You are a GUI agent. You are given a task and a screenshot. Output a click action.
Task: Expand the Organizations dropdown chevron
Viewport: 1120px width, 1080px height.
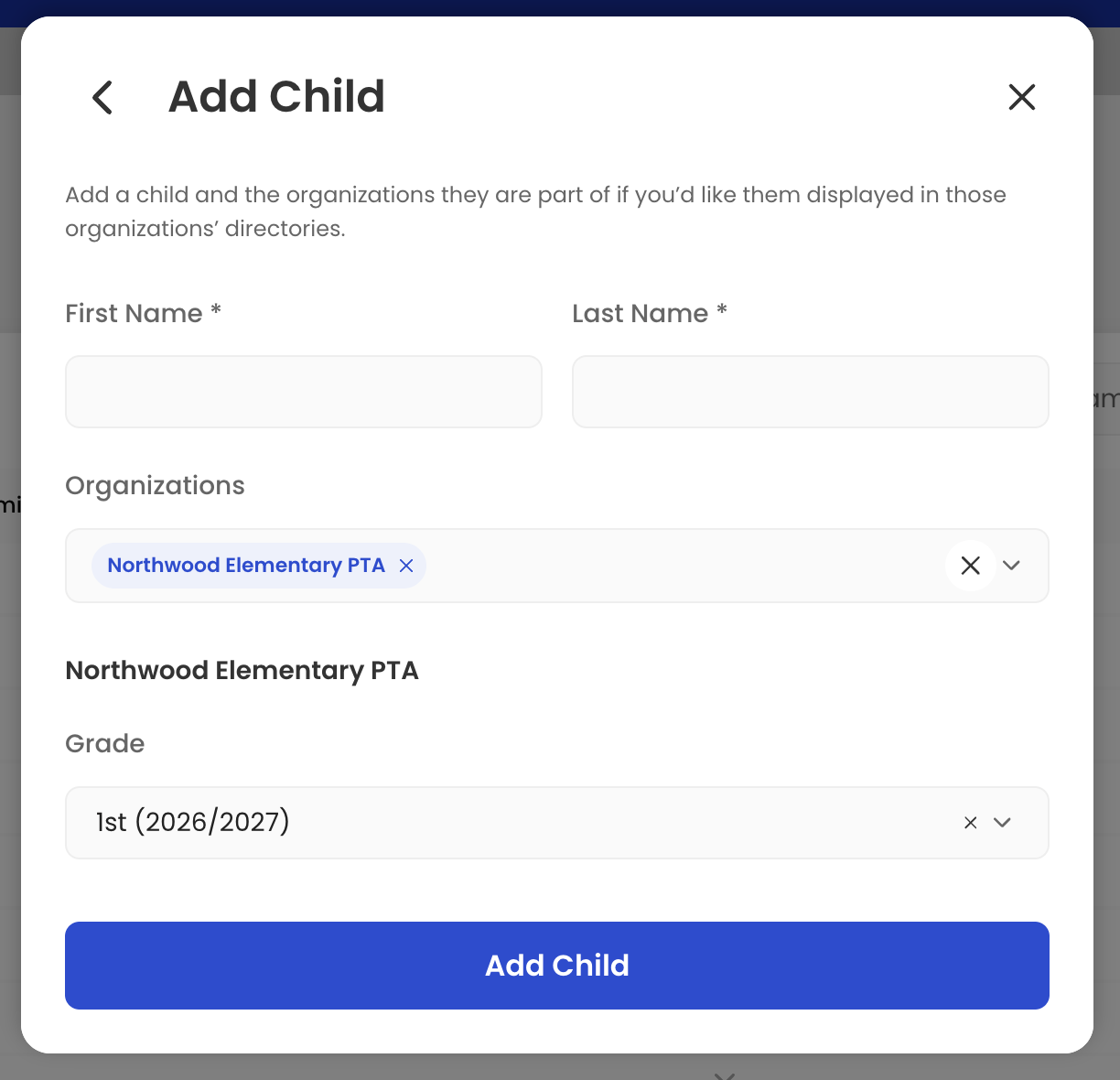(1011, 566)
